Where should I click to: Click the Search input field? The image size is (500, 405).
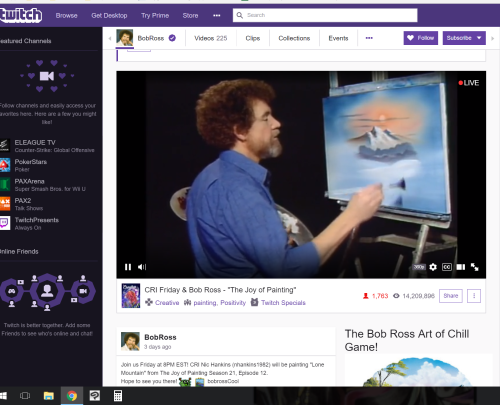click(325, 15)
